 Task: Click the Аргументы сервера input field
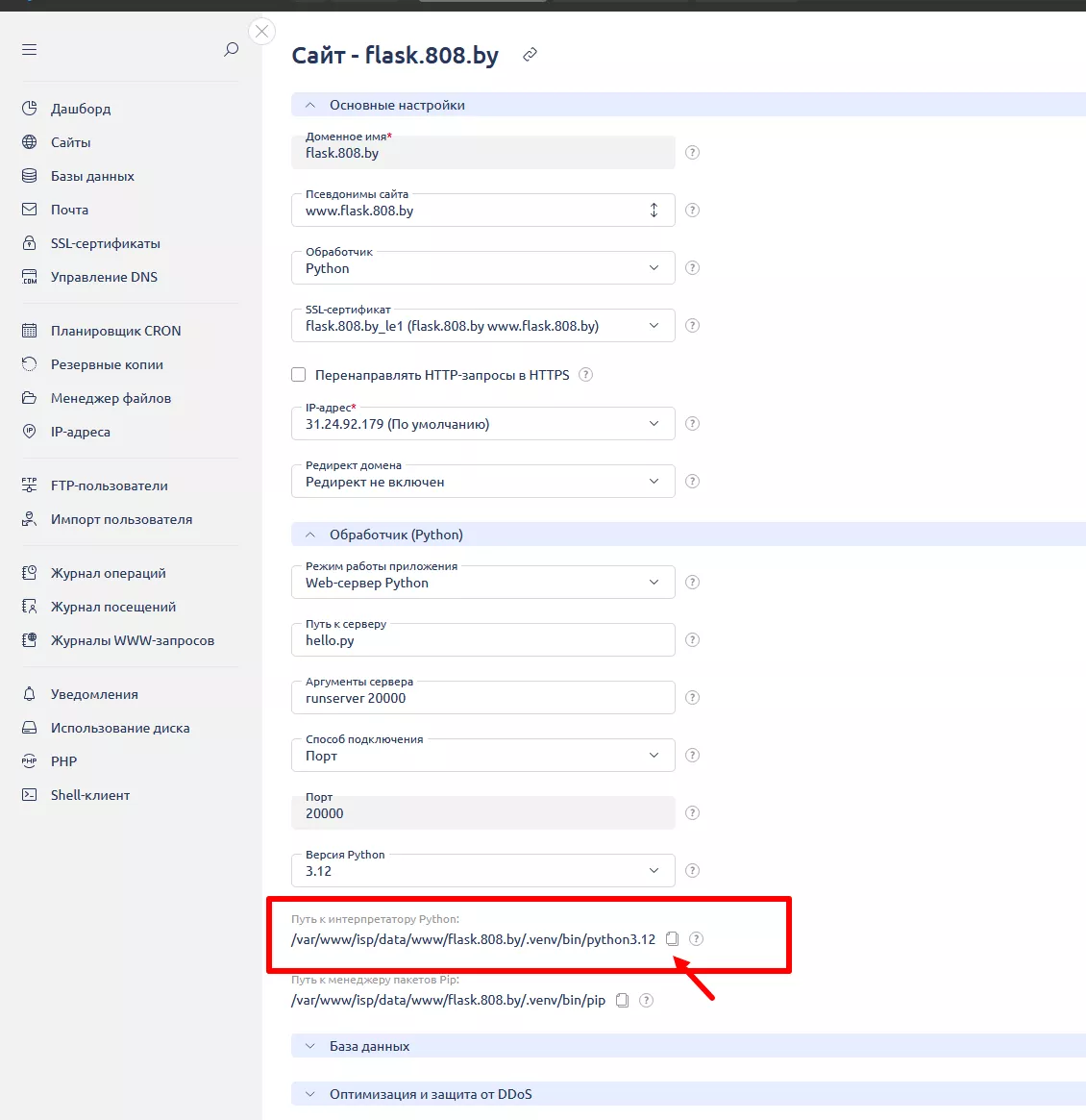click(x=482, y=698)
